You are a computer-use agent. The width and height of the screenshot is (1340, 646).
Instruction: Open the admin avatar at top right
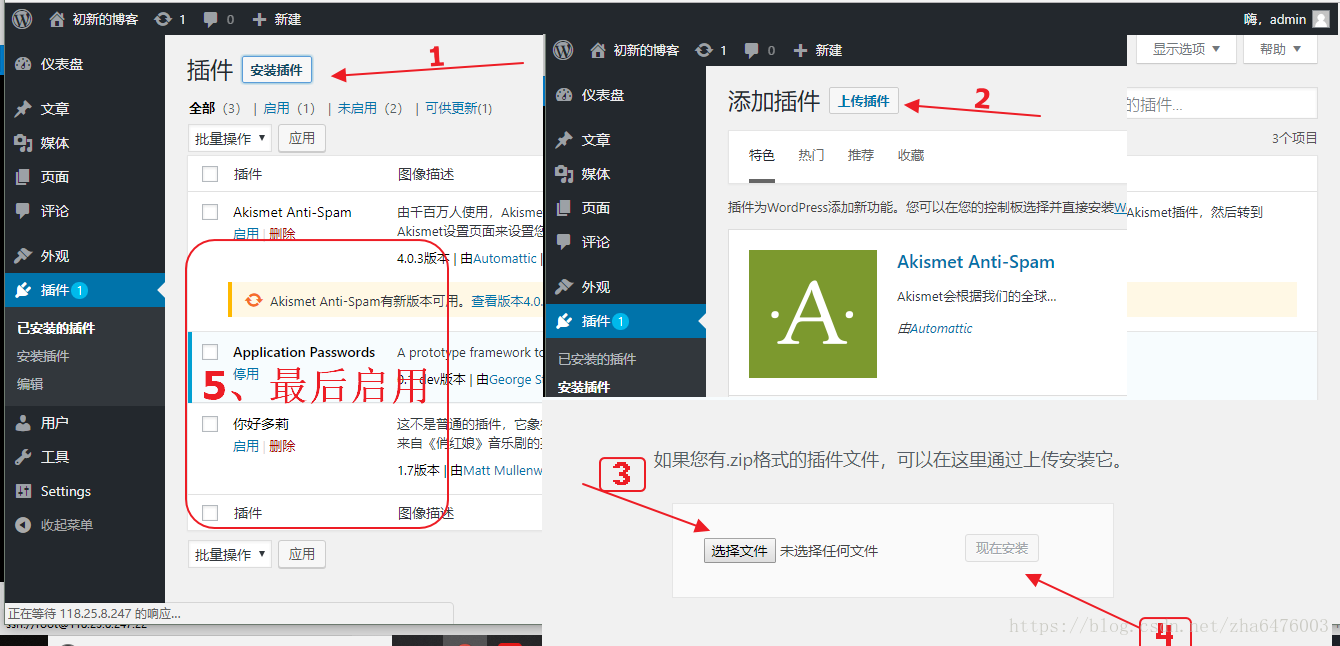(x=1321, y=19)
